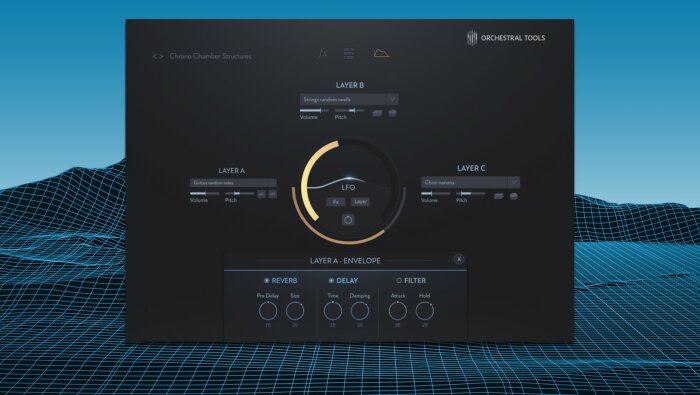Expand the Layer B sound dropdown arrow
The height and width of the screenshot is (395, 700).
(x=392, y=99)
